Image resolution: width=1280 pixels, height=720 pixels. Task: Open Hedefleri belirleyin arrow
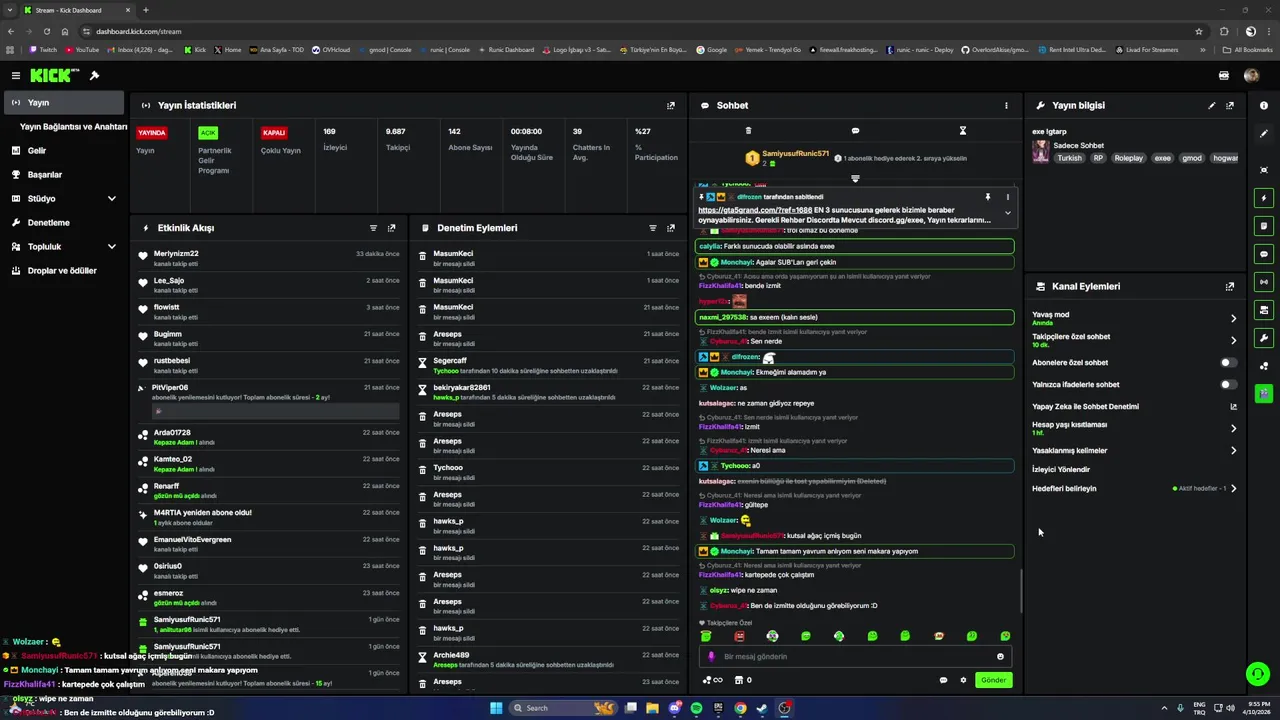point(1233,489)
